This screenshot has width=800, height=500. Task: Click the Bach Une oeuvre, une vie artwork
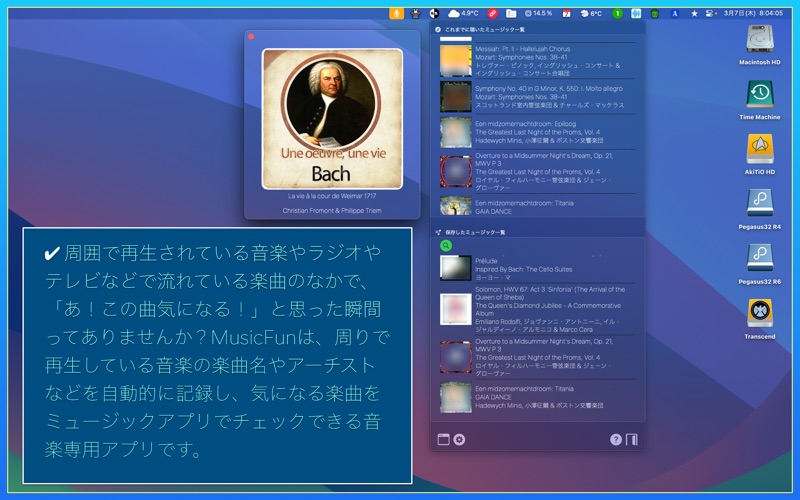332,119
